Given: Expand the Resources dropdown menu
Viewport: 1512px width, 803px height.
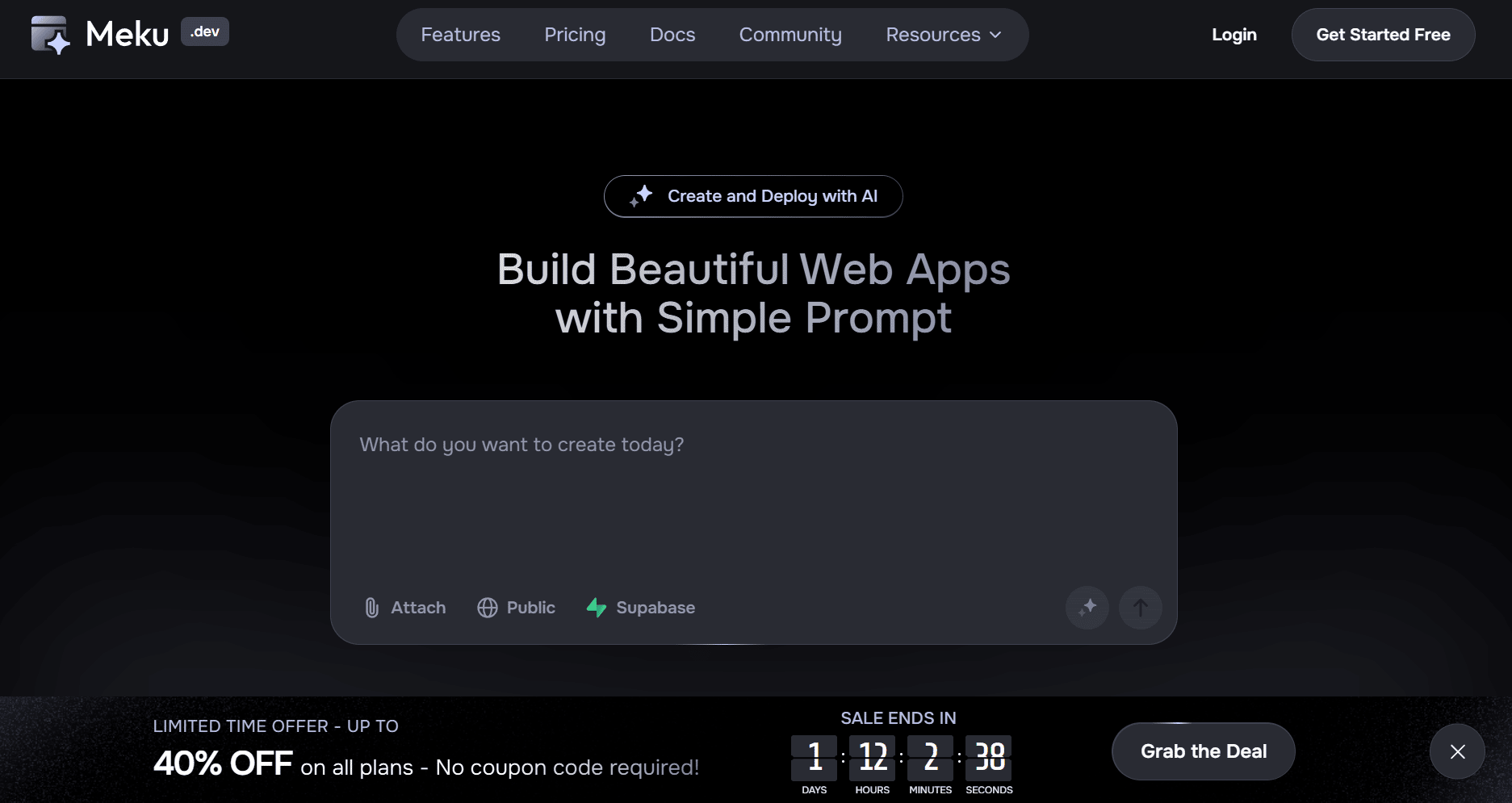Looking at the screenshot, I should point(932,35).
